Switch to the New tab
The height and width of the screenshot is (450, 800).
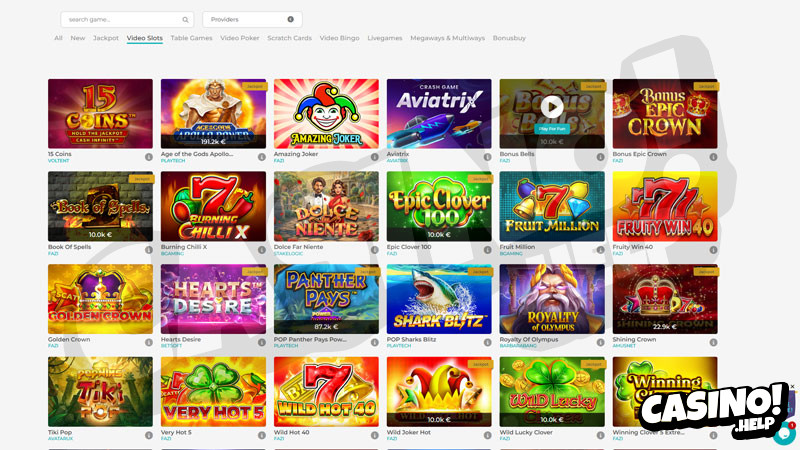(x=78, y=38)
